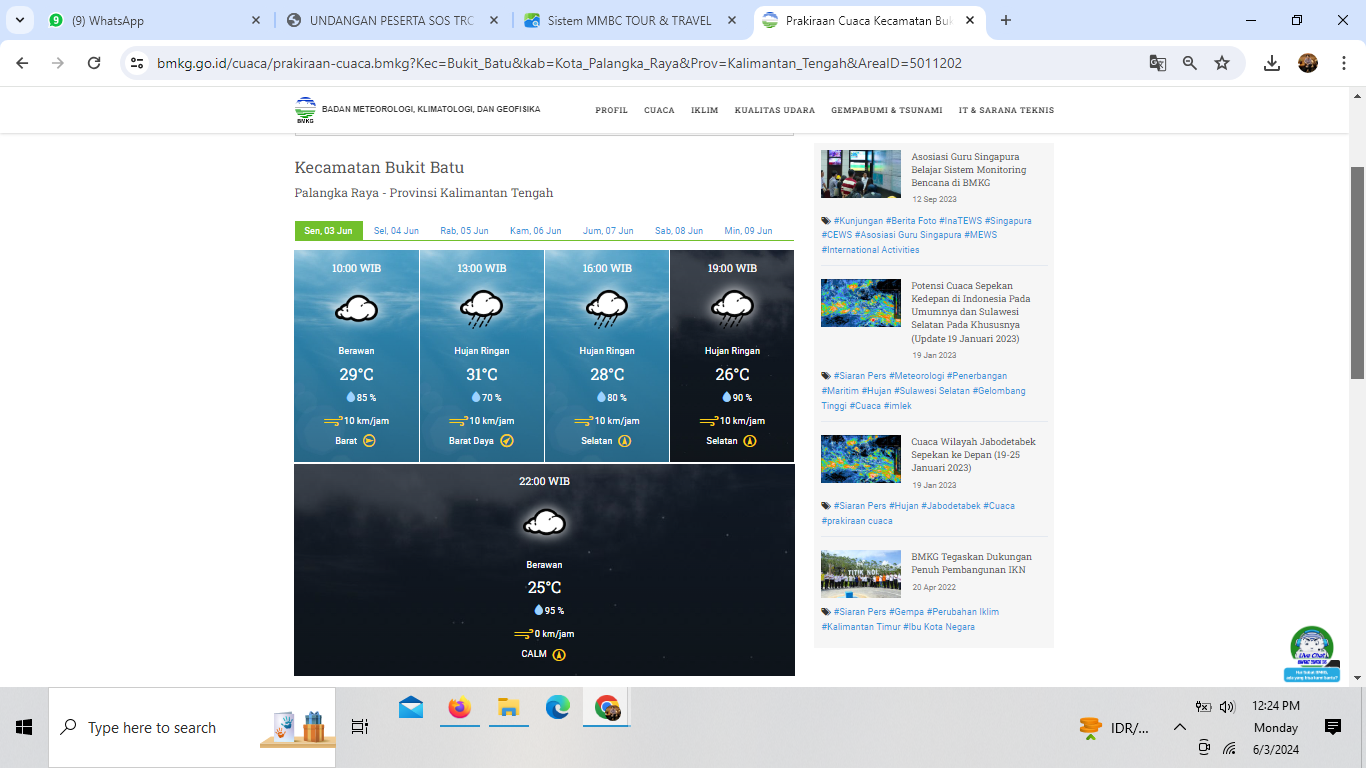The height and width of the screenshot is (768, 1366).
Task: Open article BMKG Tegaskan Dukungan Penuh
Action: point(971,563)
